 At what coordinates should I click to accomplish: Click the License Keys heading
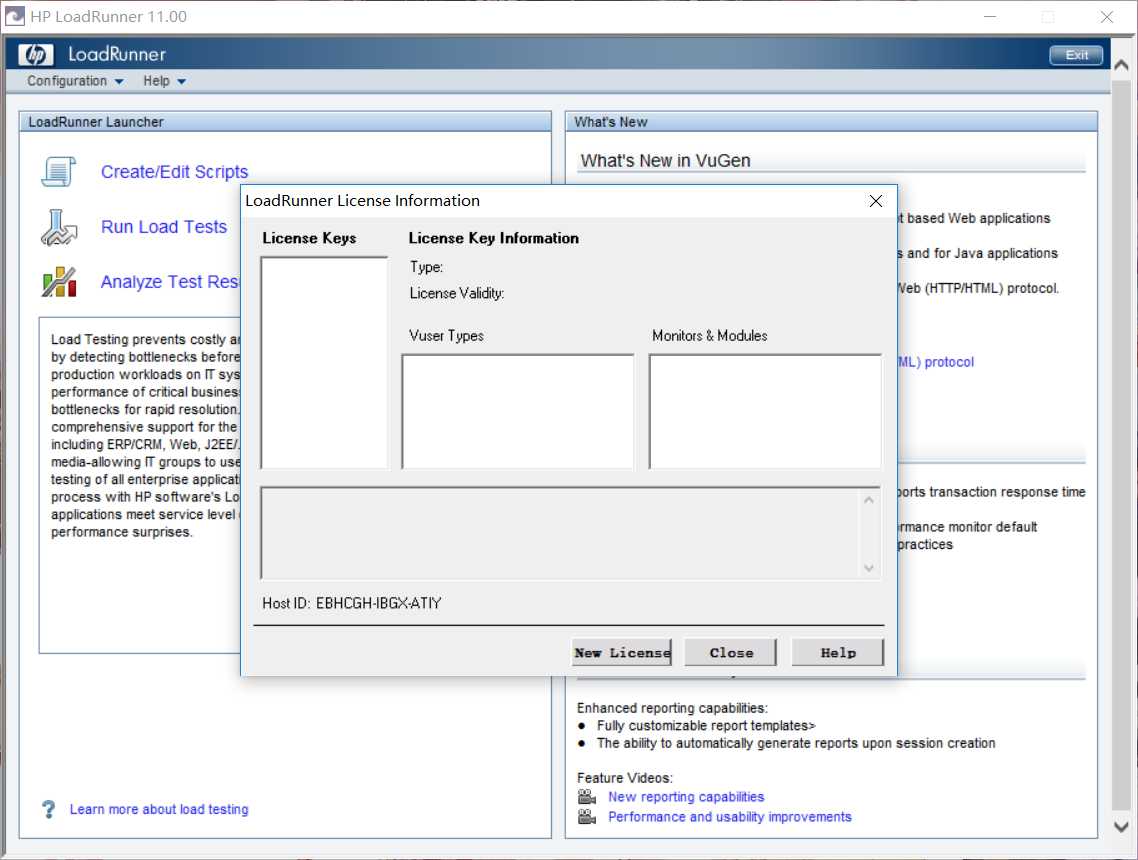[309, 238]
